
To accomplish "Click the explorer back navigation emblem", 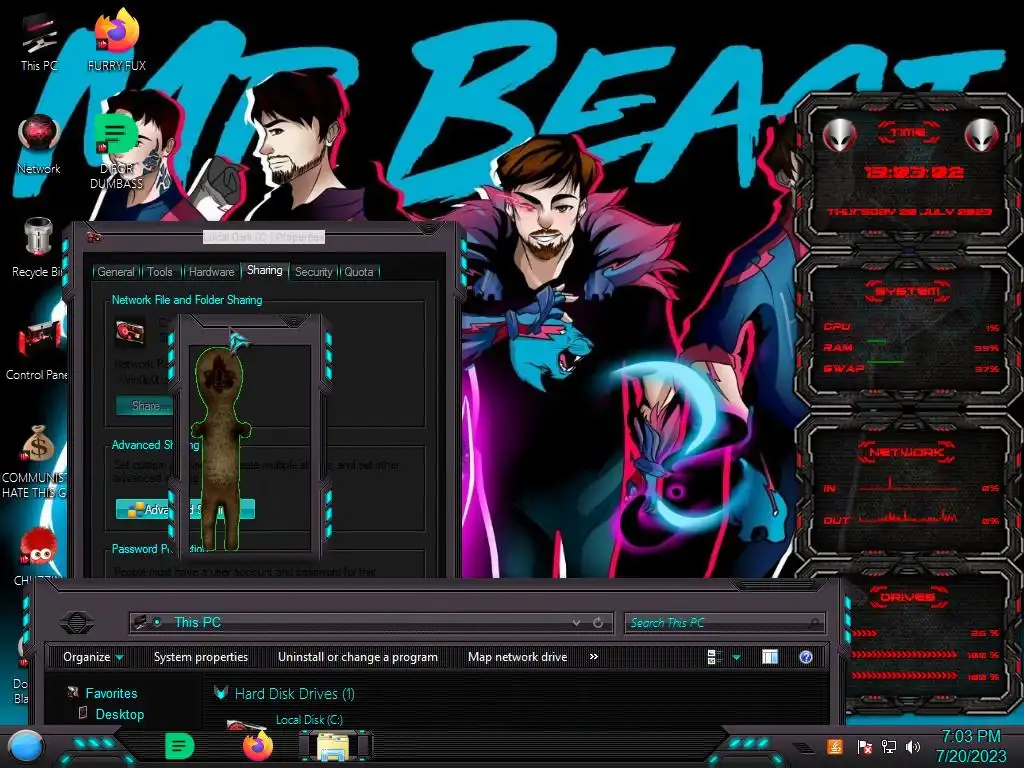I will pyautogui.click(x=77, y=622).
